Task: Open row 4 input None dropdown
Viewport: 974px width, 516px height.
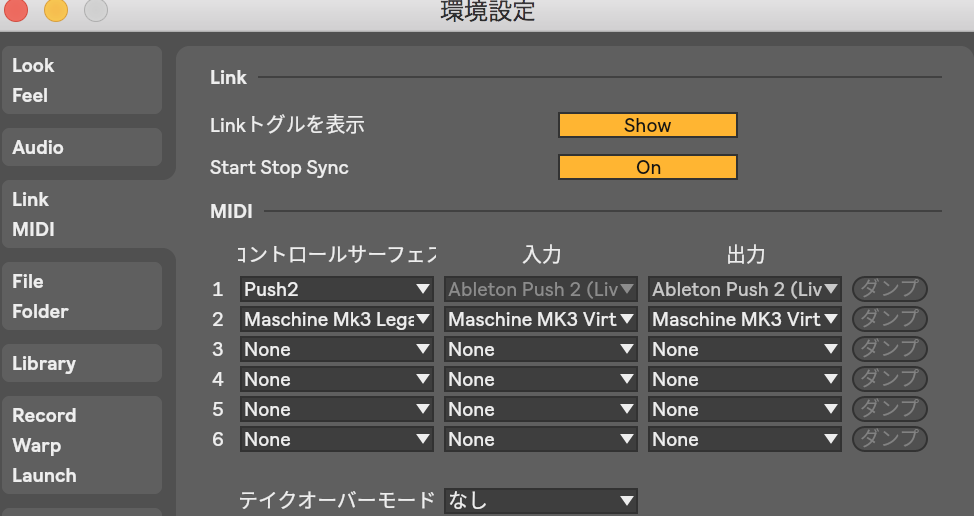Action: click(x=541, y=379)
